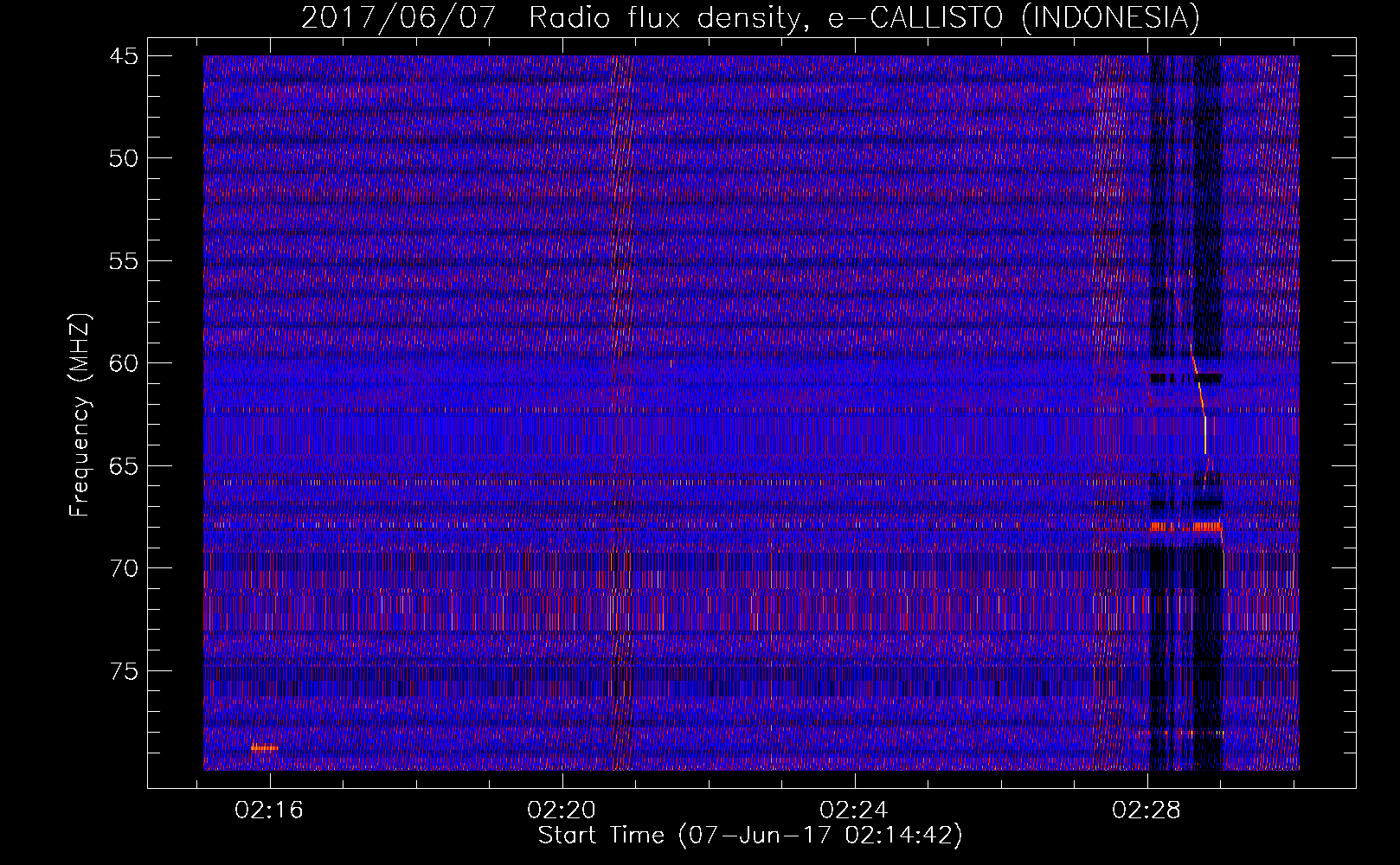This screenshot has height=865, width=1400.
Task: Click the small orange streak near 02:16 at bottom
Action: point(264,747)
